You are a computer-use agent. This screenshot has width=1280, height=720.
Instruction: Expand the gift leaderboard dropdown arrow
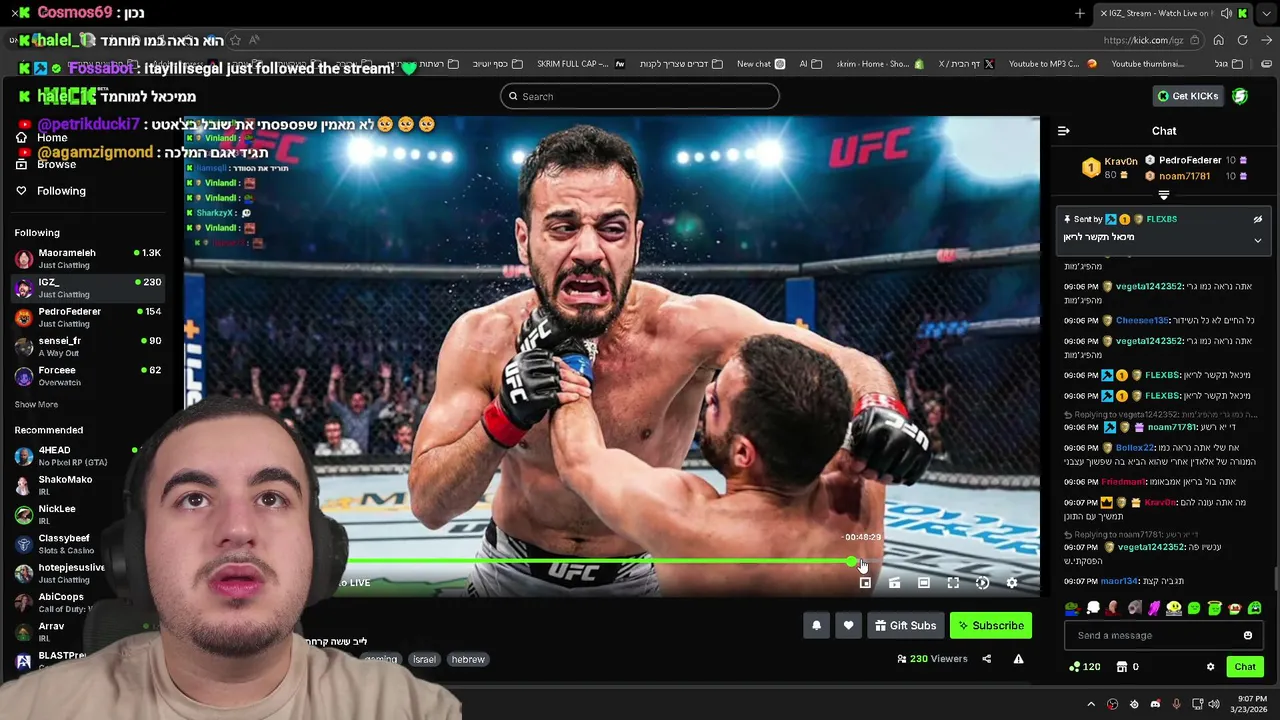click(x=1164, y=195)
